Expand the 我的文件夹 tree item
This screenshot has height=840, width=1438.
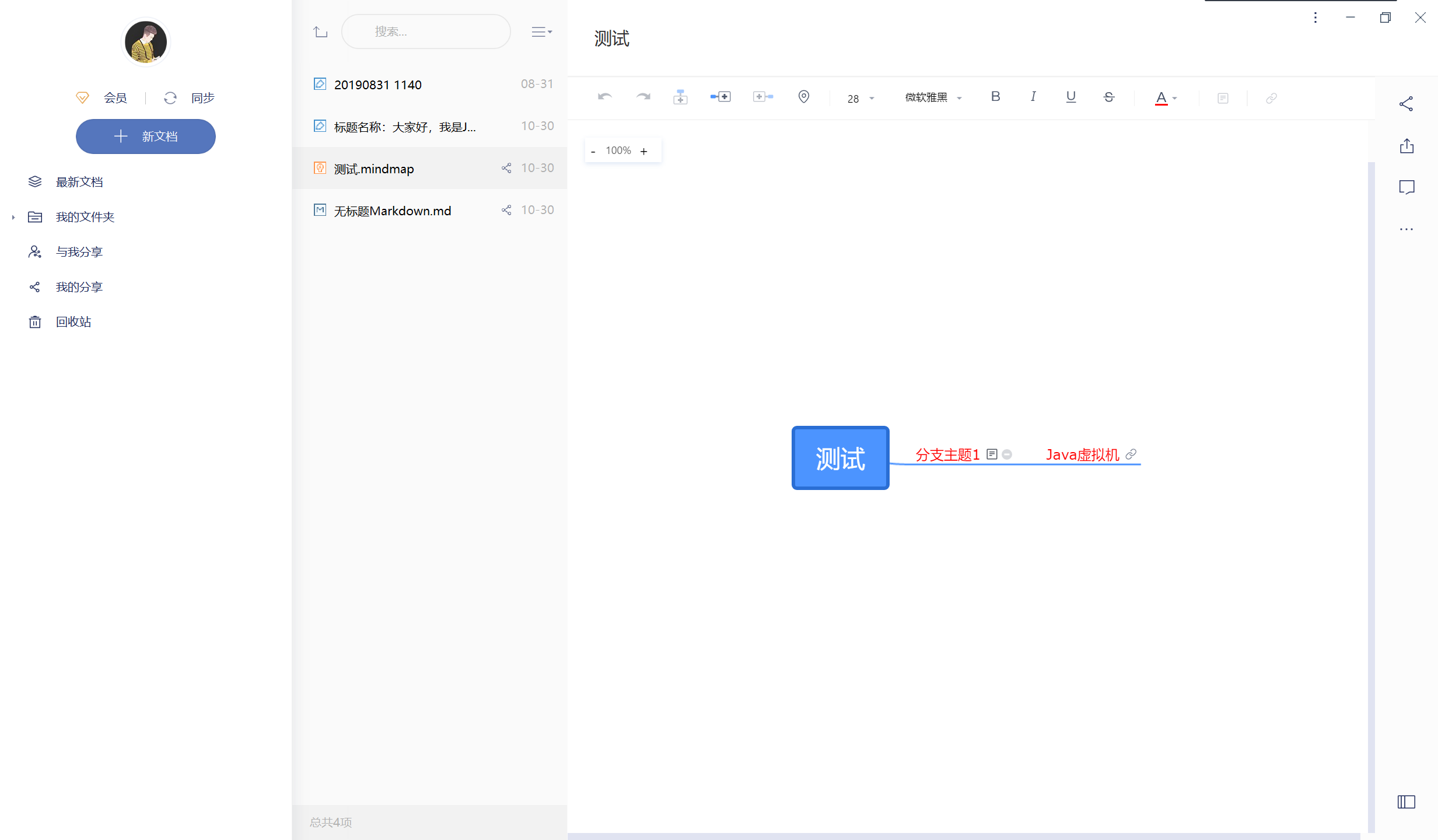[13, 216]
